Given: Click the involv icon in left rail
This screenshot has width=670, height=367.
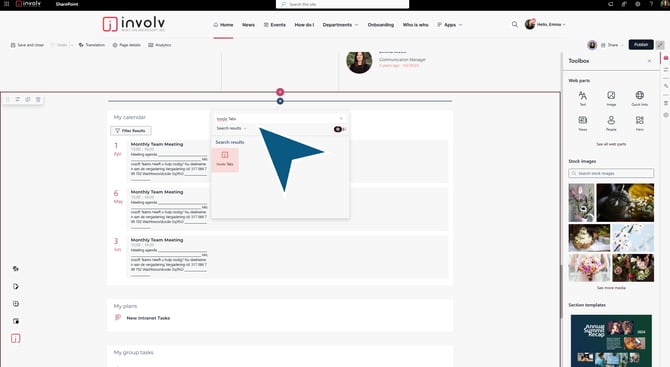Looking at the screenshot, I should 15,338.
